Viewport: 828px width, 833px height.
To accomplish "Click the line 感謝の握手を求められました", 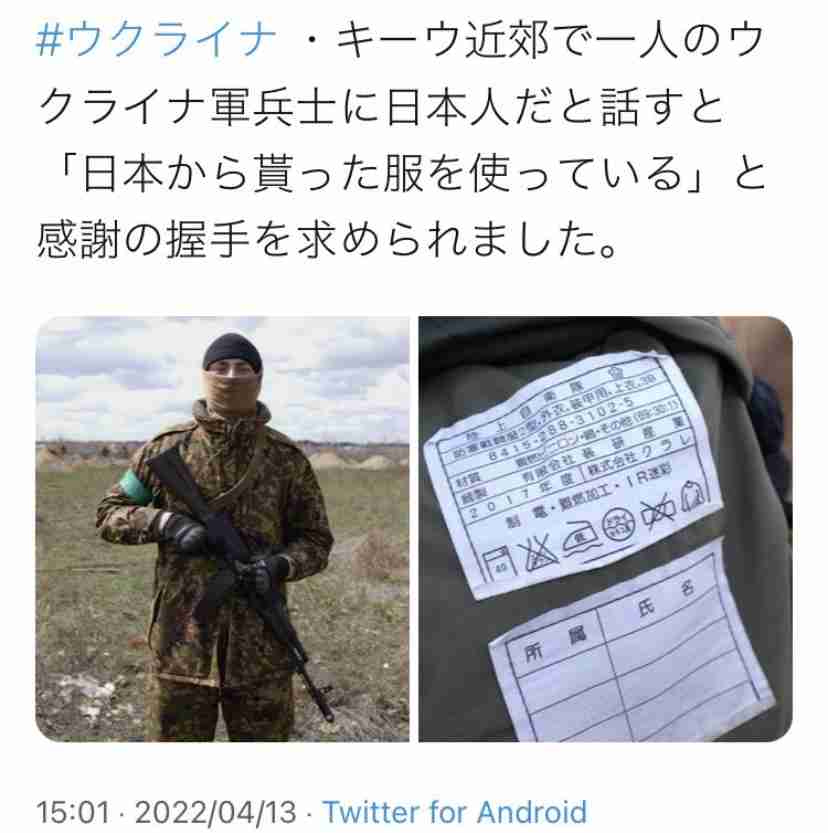I will (328, 241).
